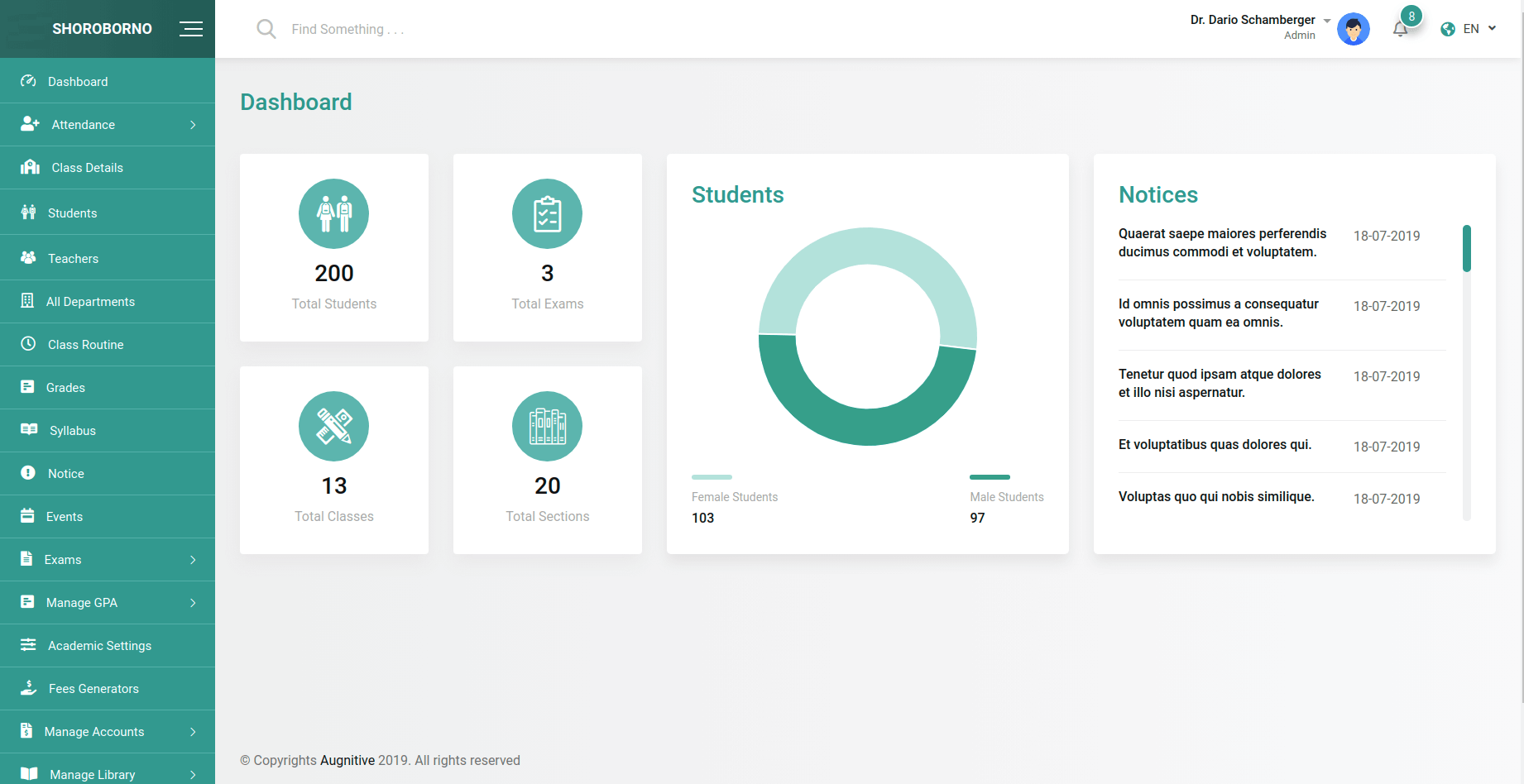Expand the Dr. Dario Schamberger user menu

coord(1261,26)
